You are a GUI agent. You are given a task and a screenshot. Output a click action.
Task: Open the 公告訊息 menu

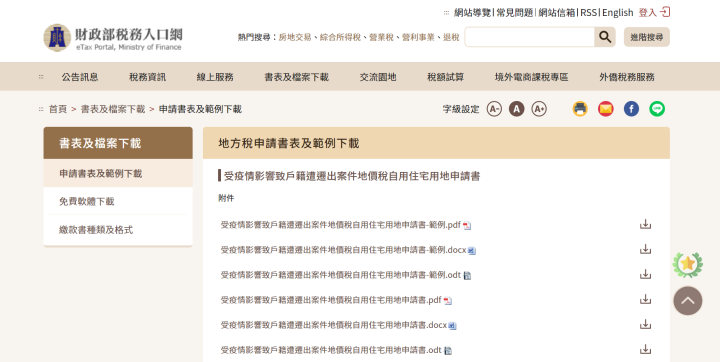pos(80,77)
